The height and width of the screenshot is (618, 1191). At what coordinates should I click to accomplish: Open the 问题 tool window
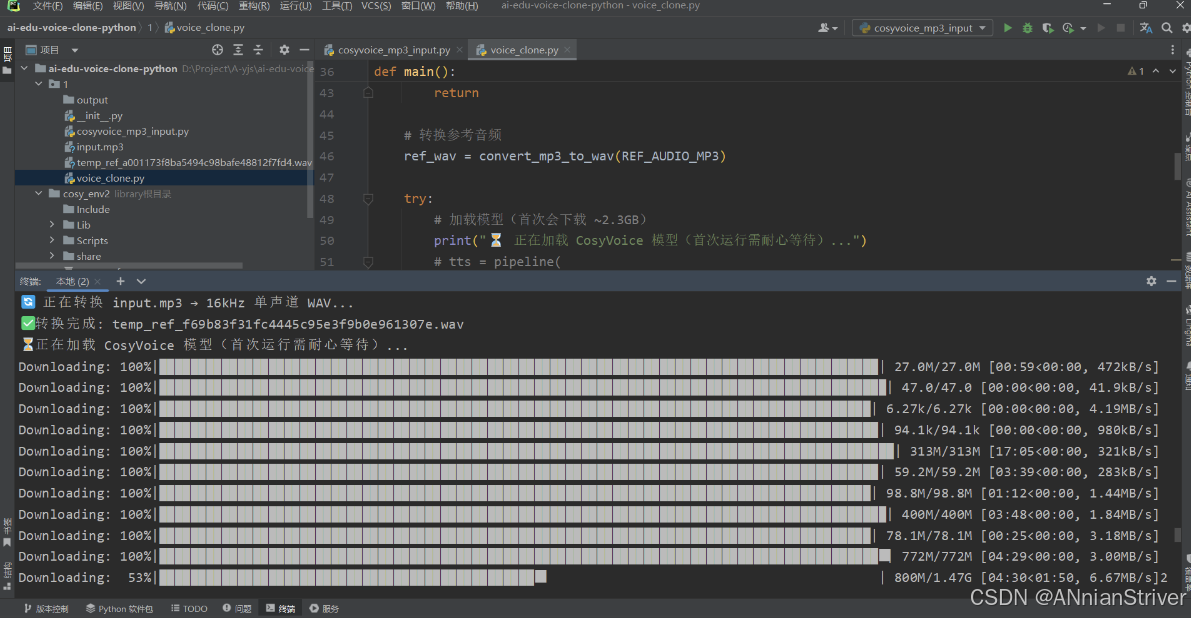point(237,609)
